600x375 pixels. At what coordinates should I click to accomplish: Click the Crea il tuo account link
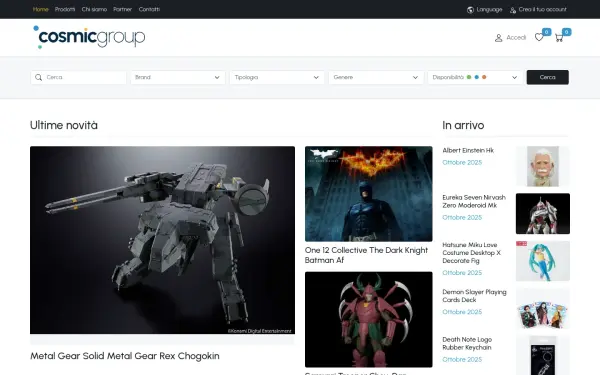click(538, 10)
